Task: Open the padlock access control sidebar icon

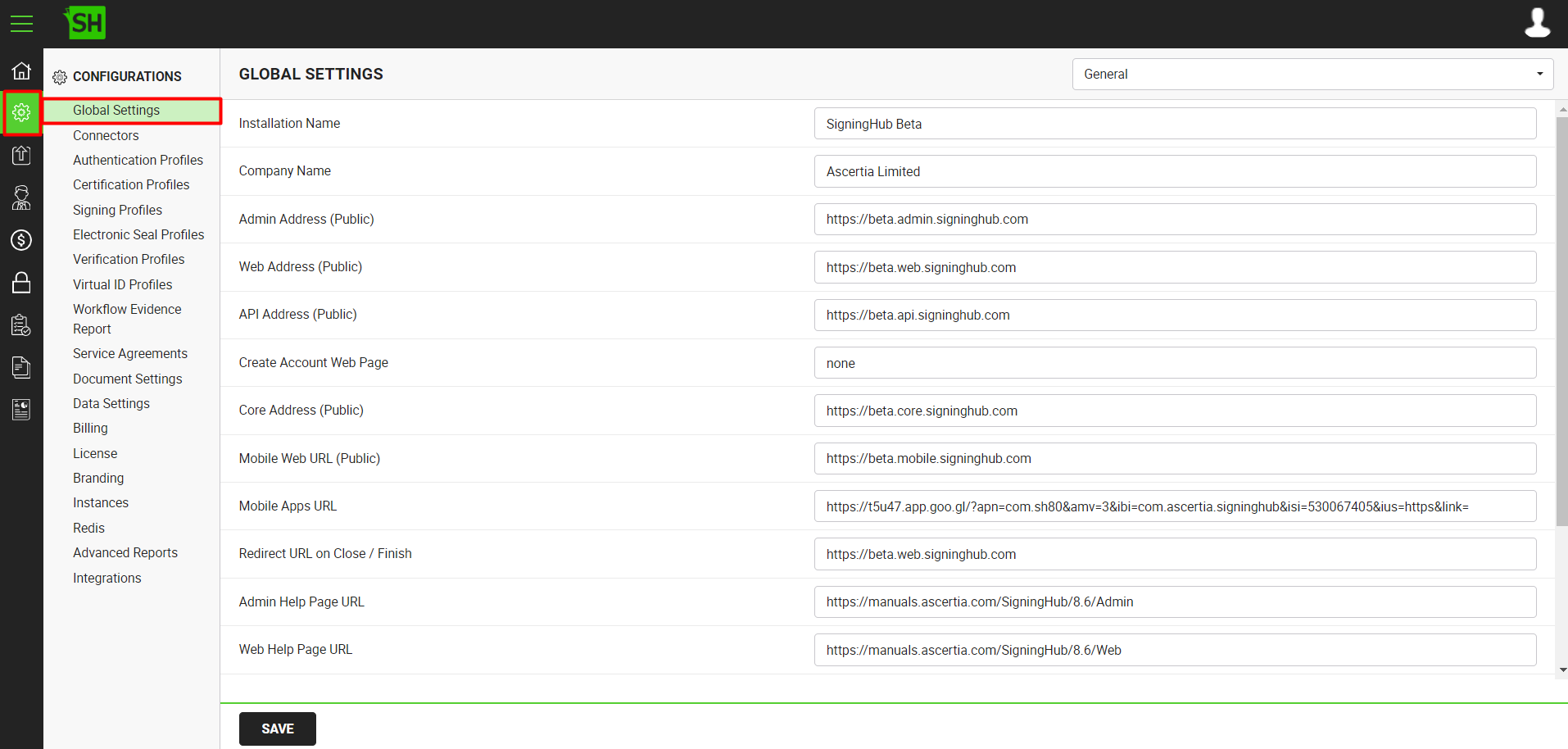Action: 21,283
